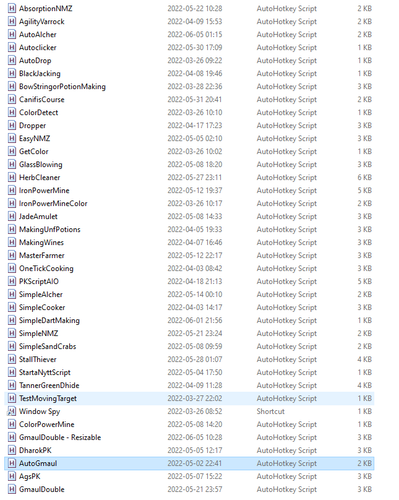Select the last GmaulDouble file name
The width and height of the screenshot is (399, 500).
click(x=42, y=489)
